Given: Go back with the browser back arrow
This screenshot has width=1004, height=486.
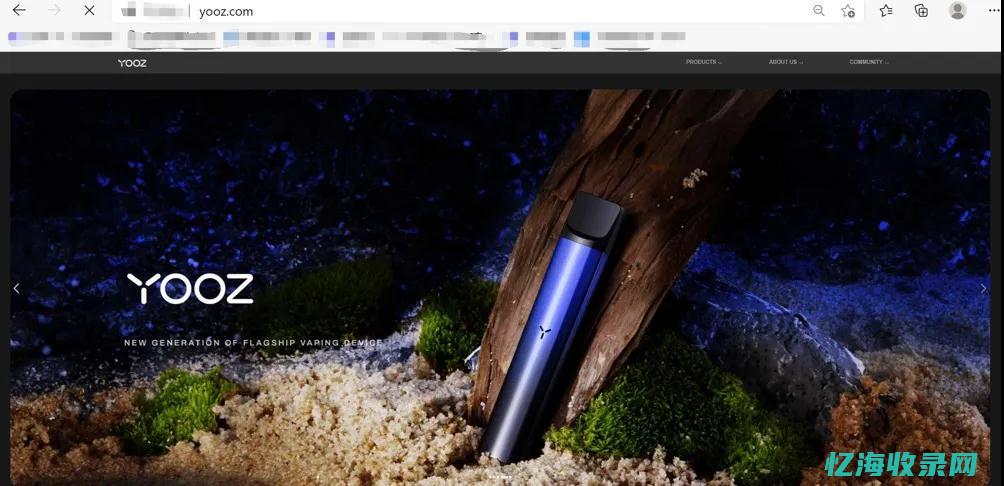Looking at the screenshot, I should [x=19, y=10].
